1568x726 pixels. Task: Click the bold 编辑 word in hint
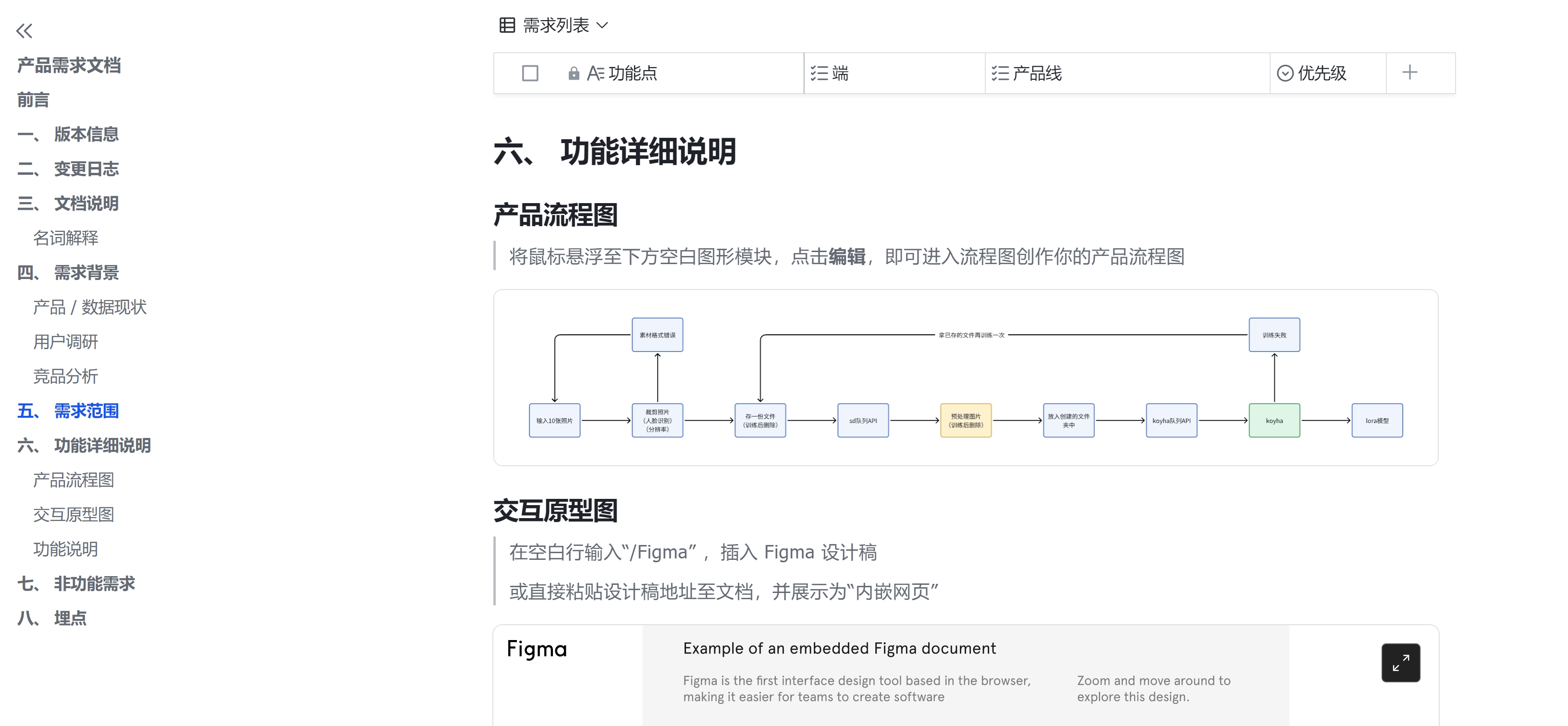[x=847, y=256]
